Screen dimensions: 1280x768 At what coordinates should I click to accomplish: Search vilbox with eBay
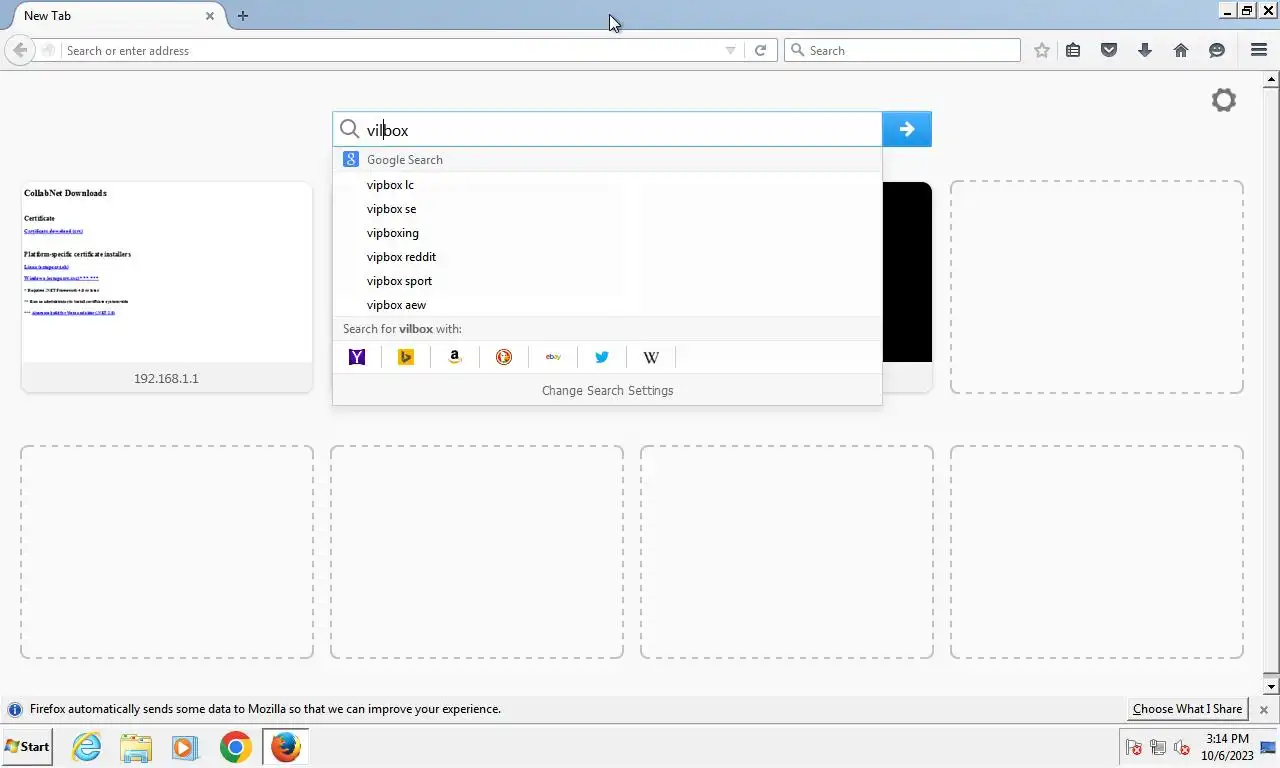[x=553, y=357]
